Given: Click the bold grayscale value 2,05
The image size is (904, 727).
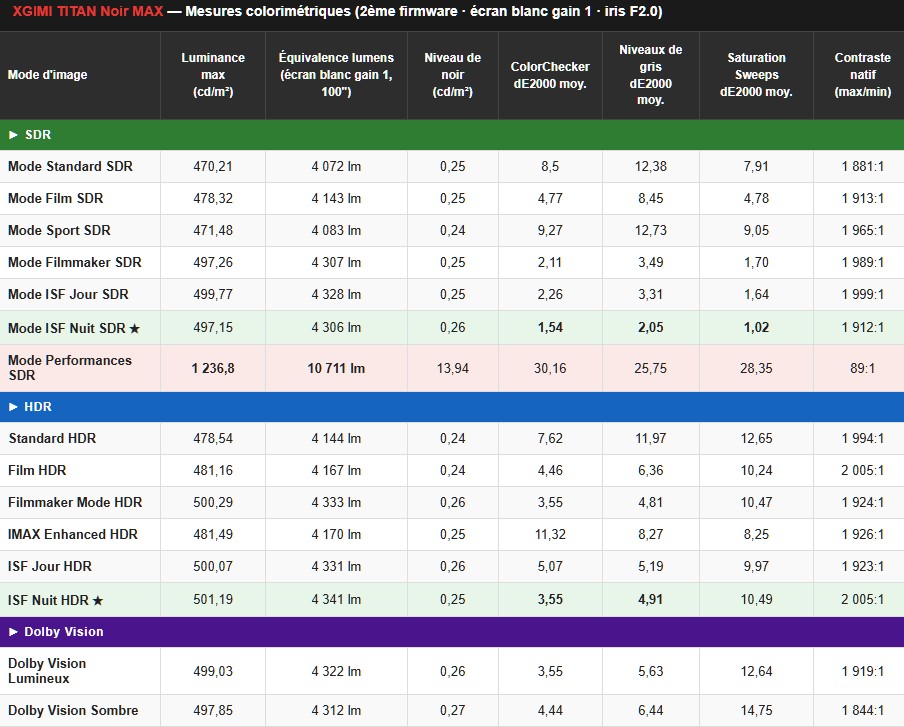Looking at the screenshot, I should 650,327.
